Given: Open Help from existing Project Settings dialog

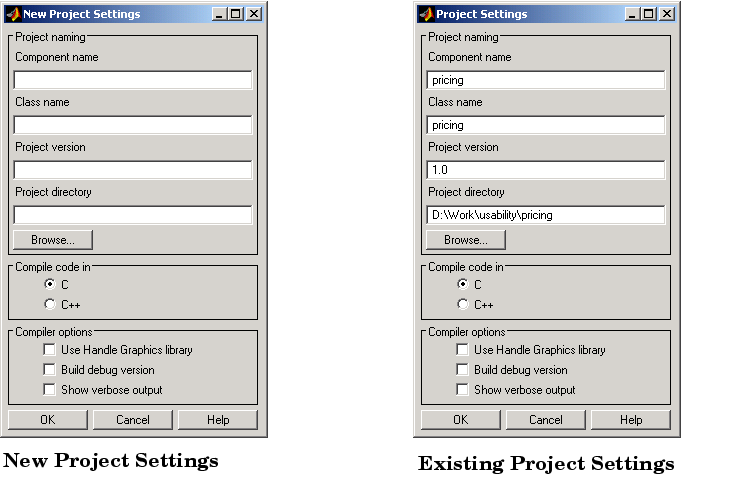Looking at the screenshot, I should click(631, 420).
